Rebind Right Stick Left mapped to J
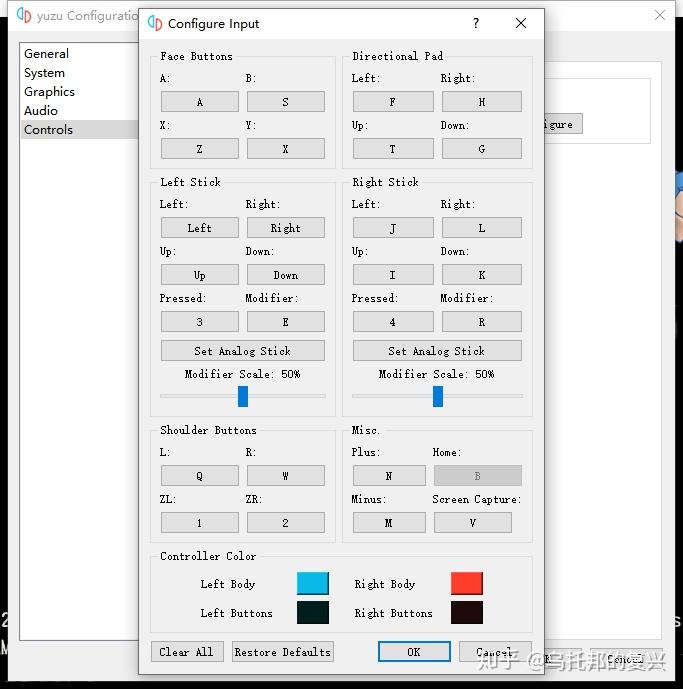The height and width of the screenshot is (689, 683). pos(393,228)
